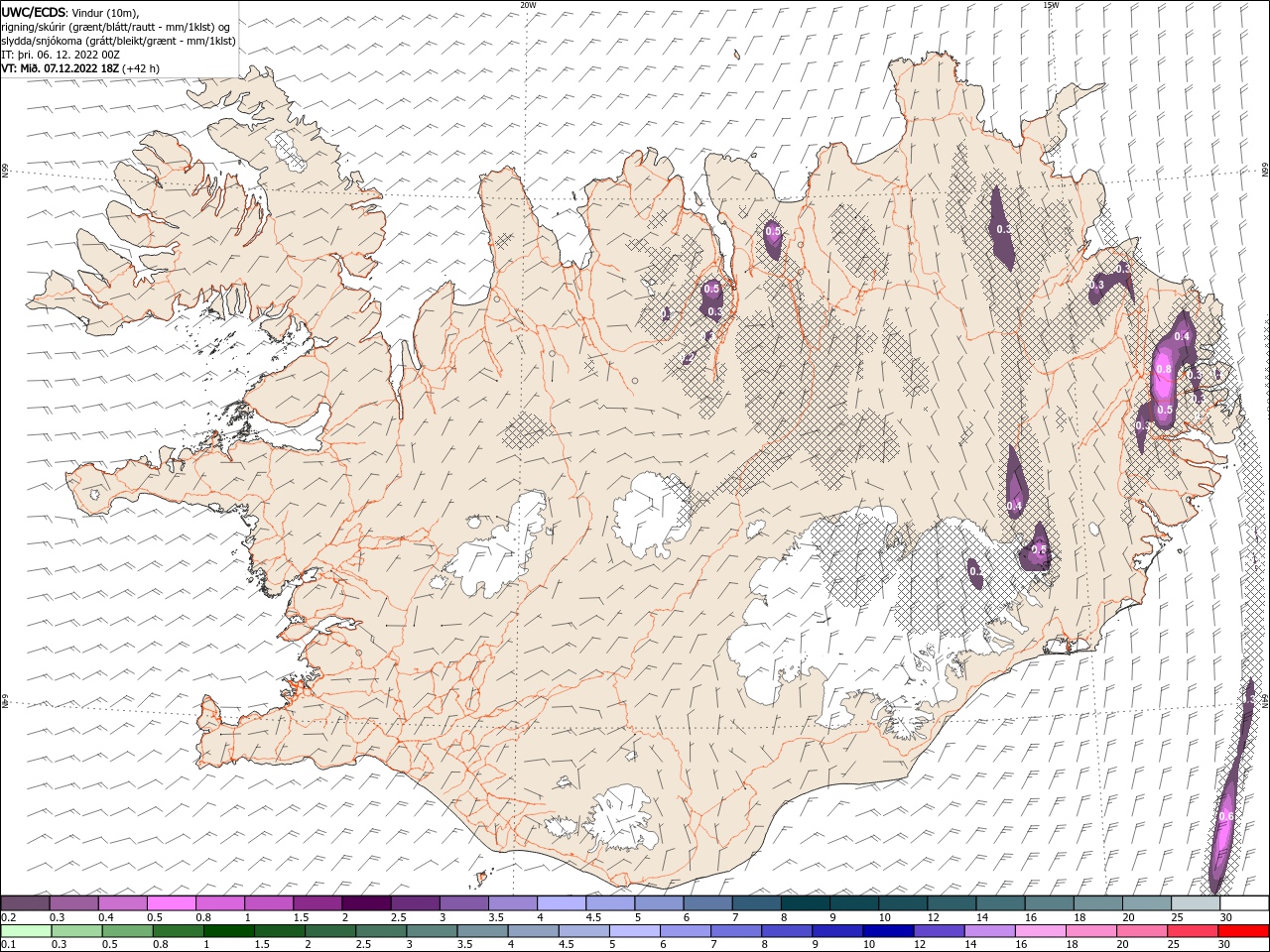This screenshot has height=952, width=1270.
Task: Select the 'VT: Mið. 07.12.2022 18Z (+42 h)' line
Action: pyautogui.click(x=80, y=68)
